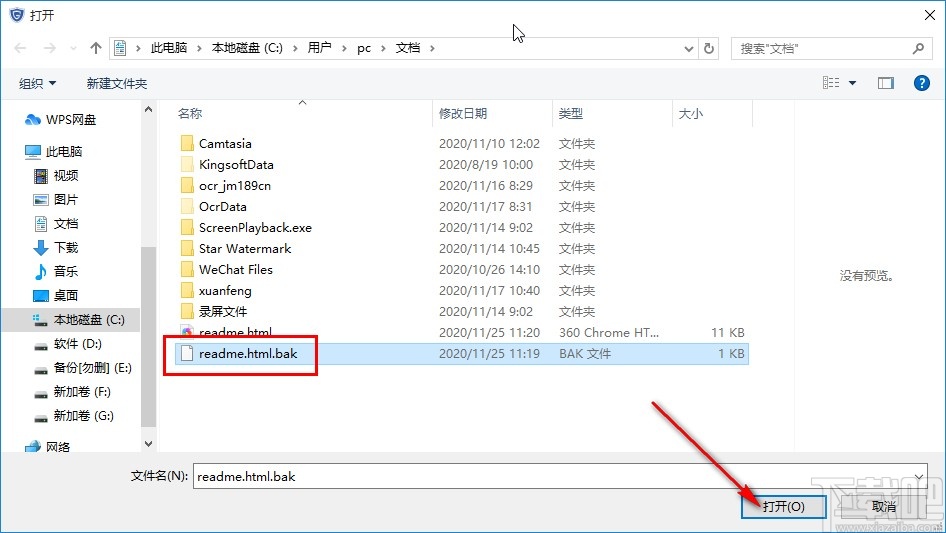This screenshot has width=946, height=533.
Task: Go up one folder level
Action: (x=95, y=48)
